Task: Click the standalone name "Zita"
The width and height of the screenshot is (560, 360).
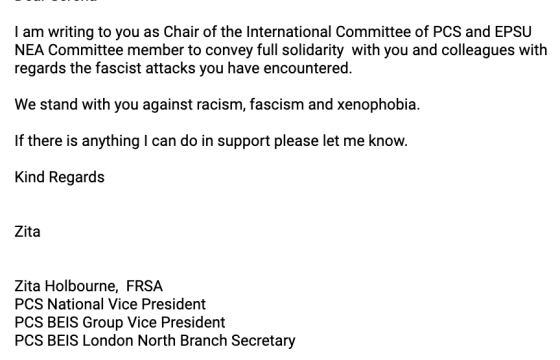Action: [x=28, y=232]
